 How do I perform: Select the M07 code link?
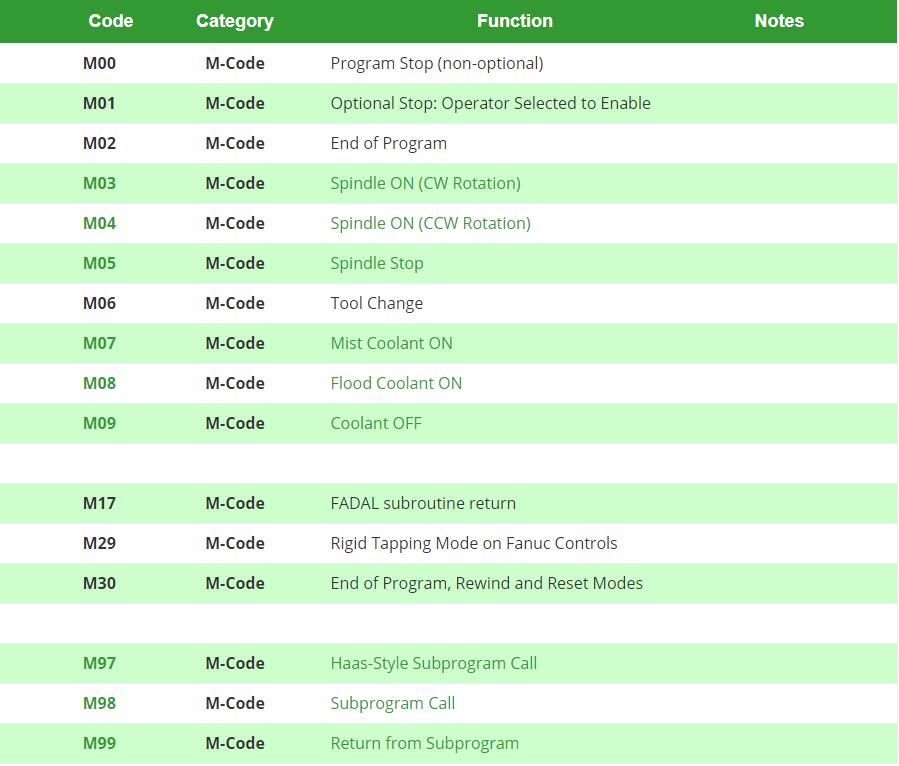(x=100, y=343)
